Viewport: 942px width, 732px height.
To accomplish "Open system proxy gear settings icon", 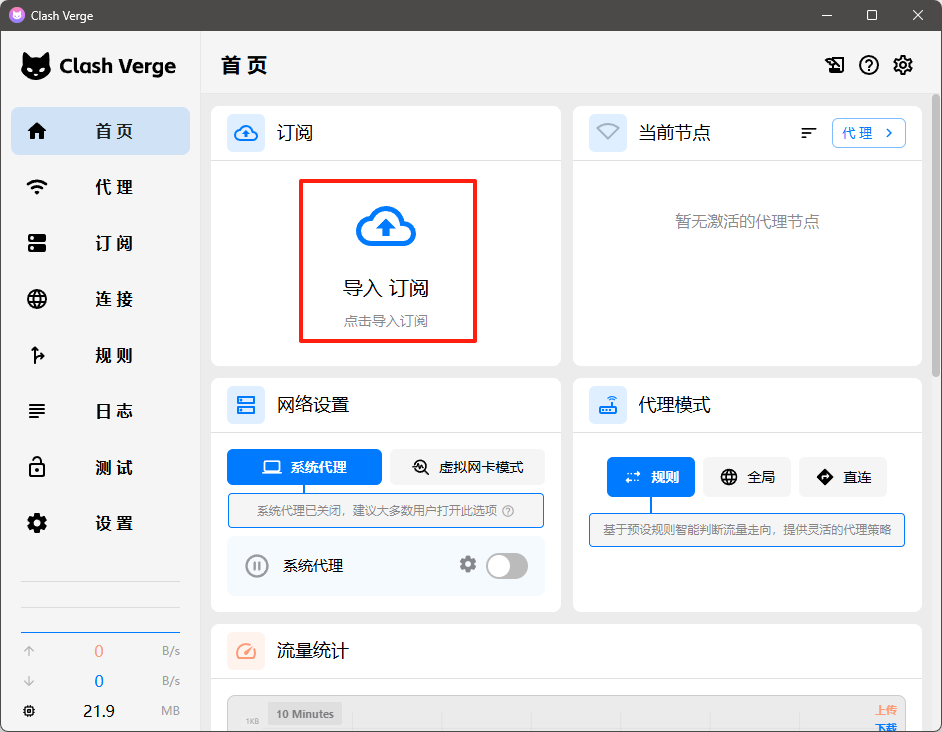I will [467, 565].
